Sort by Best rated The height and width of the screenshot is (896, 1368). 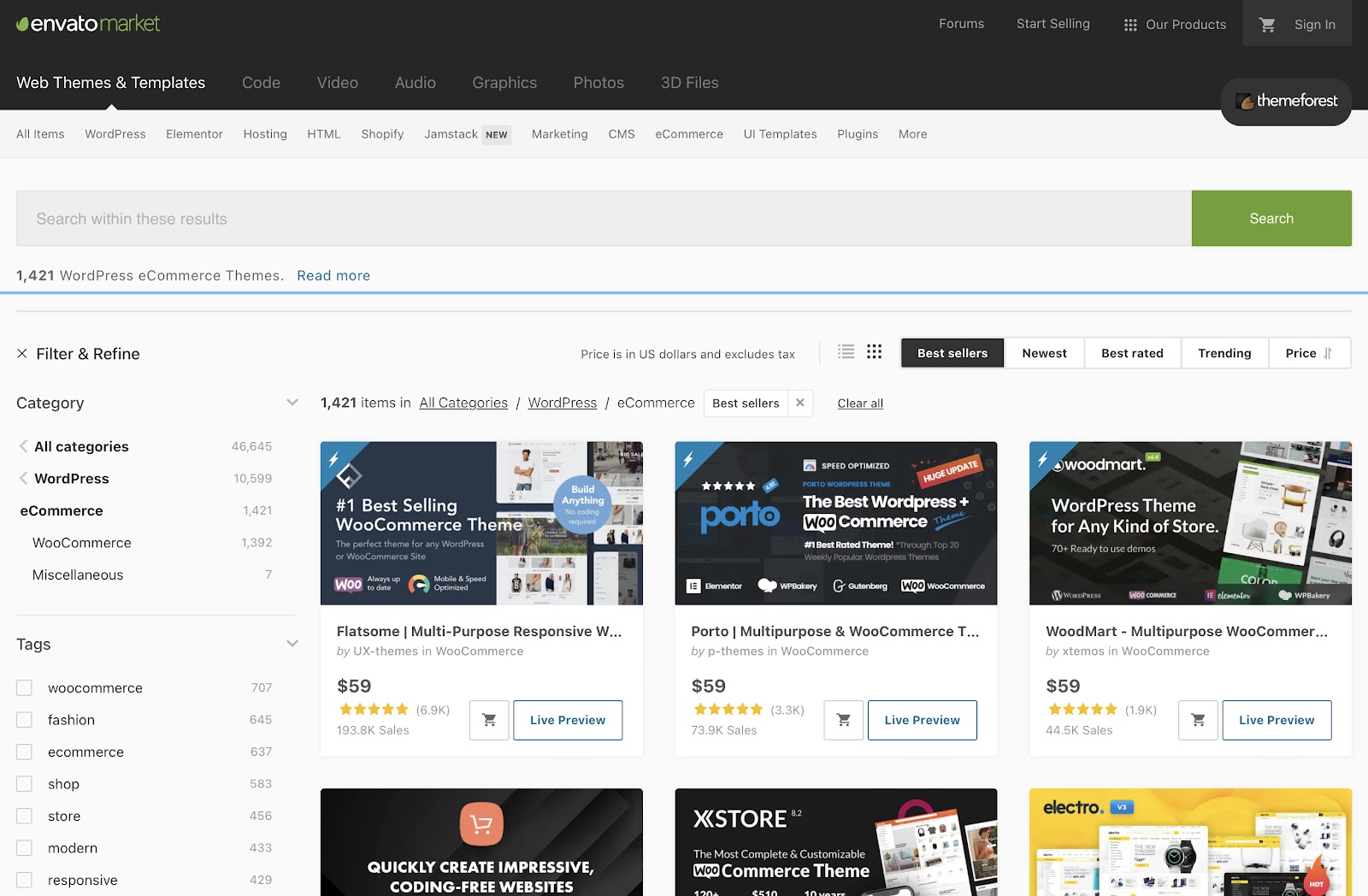1132,353
